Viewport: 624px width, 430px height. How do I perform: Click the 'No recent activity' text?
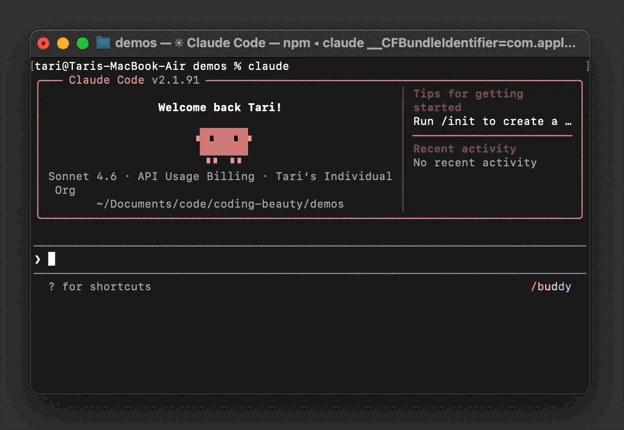click(x=475, y=163)
